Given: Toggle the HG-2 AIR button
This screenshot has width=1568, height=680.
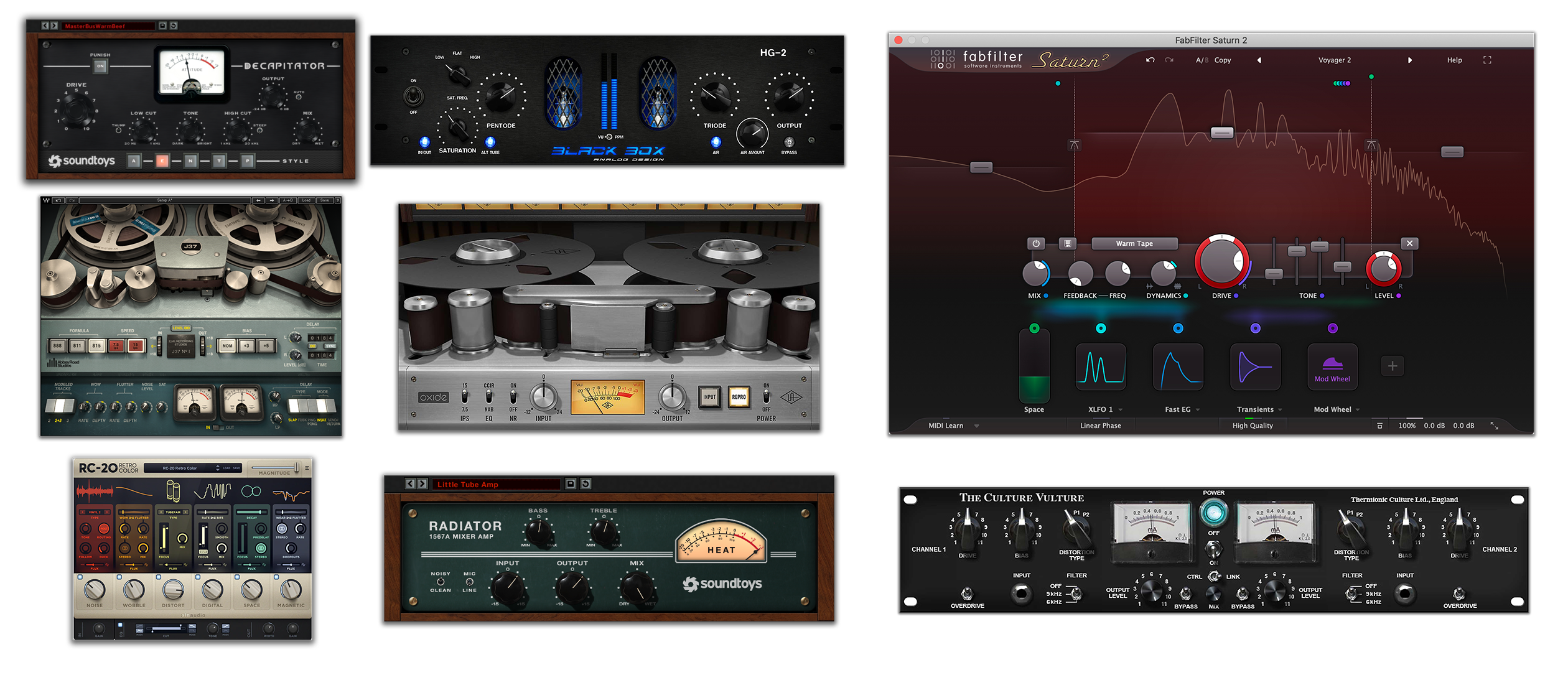Looking at the screenshot, I should [716, 142].
